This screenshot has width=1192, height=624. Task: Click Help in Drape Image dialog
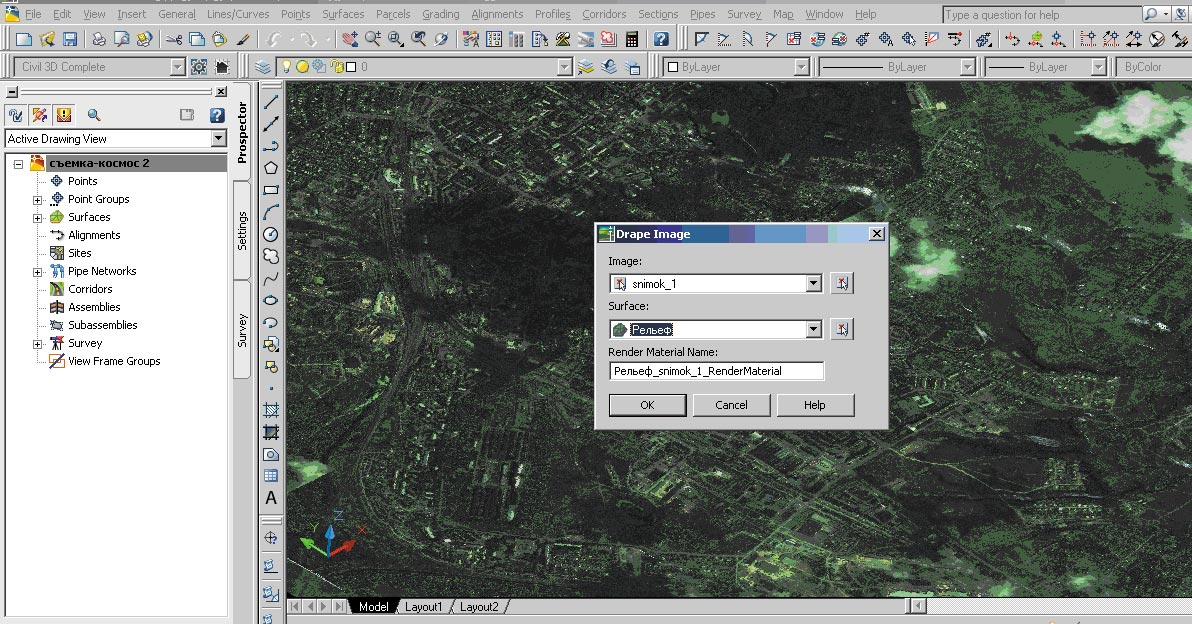pyautogui.click(x=815, y=405)
